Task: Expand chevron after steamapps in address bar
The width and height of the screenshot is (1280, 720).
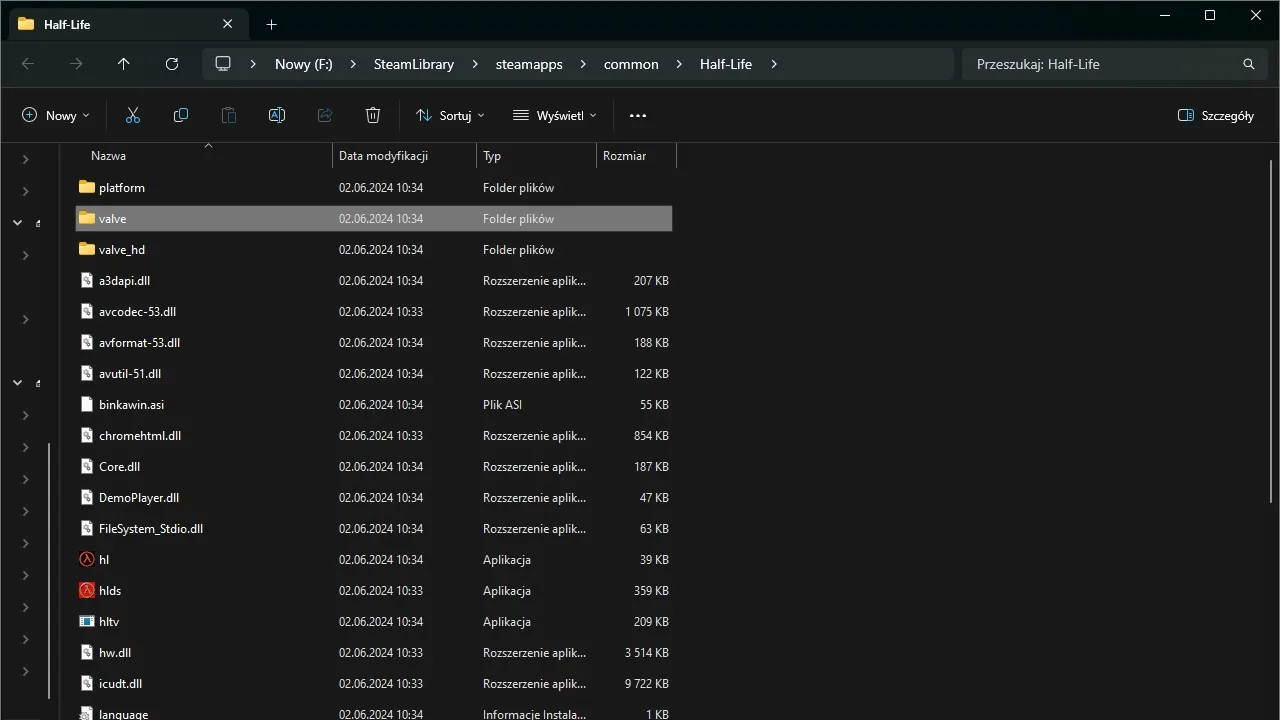Action: pos(582,64)
